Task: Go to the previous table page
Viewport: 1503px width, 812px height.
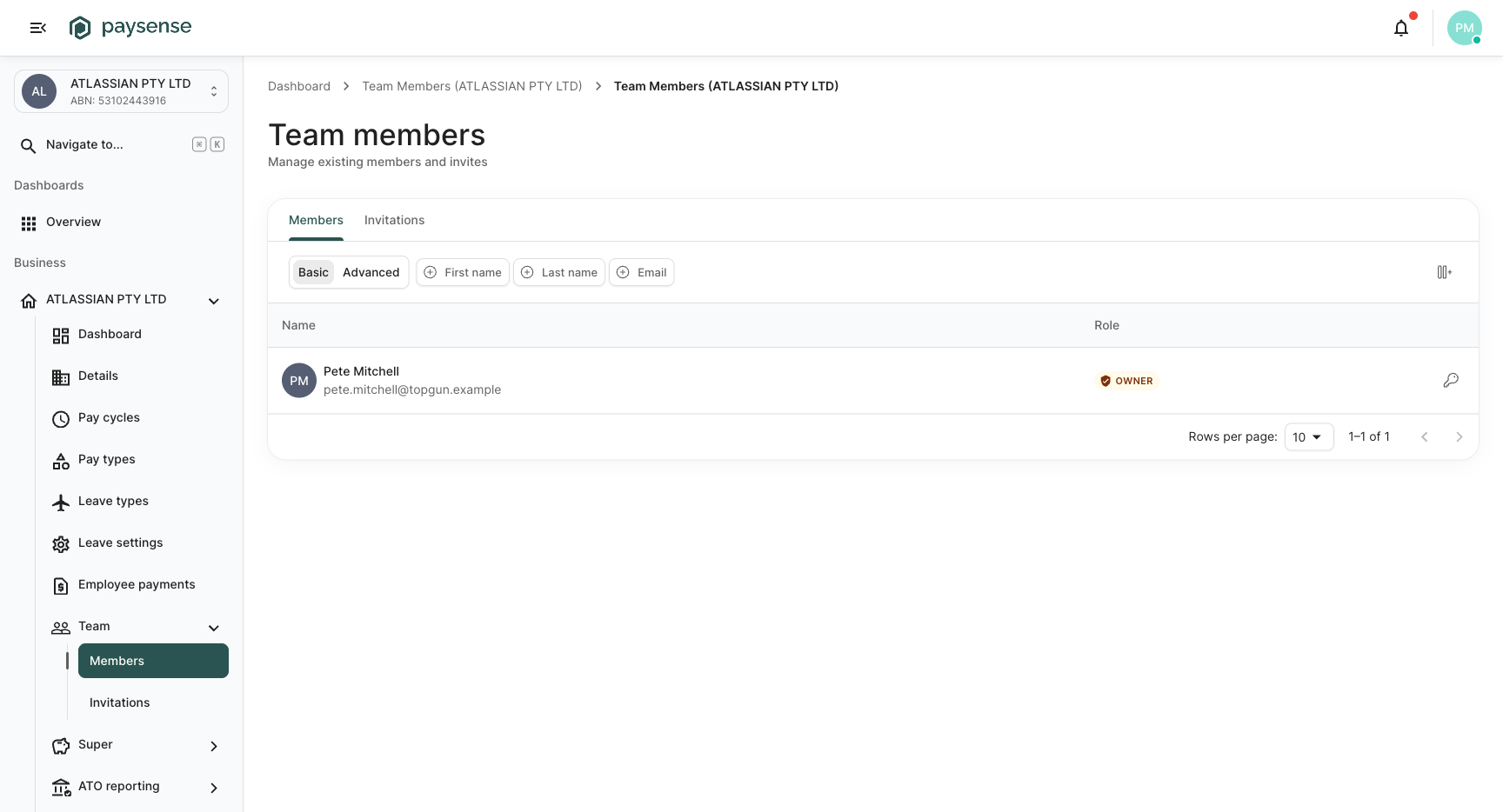Action: click(x=1425, y=437)
